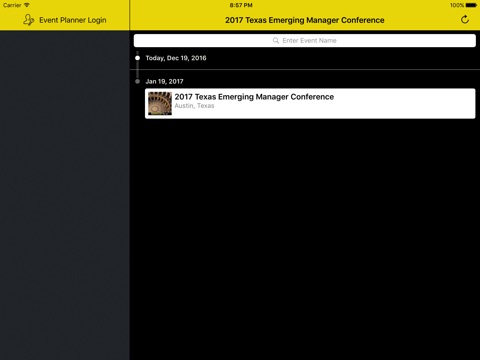
Task: Click the conference thumbnail image
Action: pyautogui.click(x=160, y=104)
